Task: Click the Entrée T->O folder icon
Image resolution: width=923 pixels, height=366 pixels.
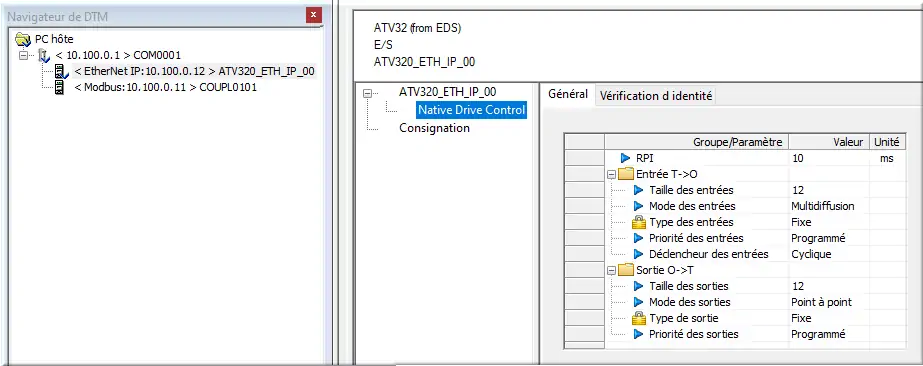Action: click(626, 174)
